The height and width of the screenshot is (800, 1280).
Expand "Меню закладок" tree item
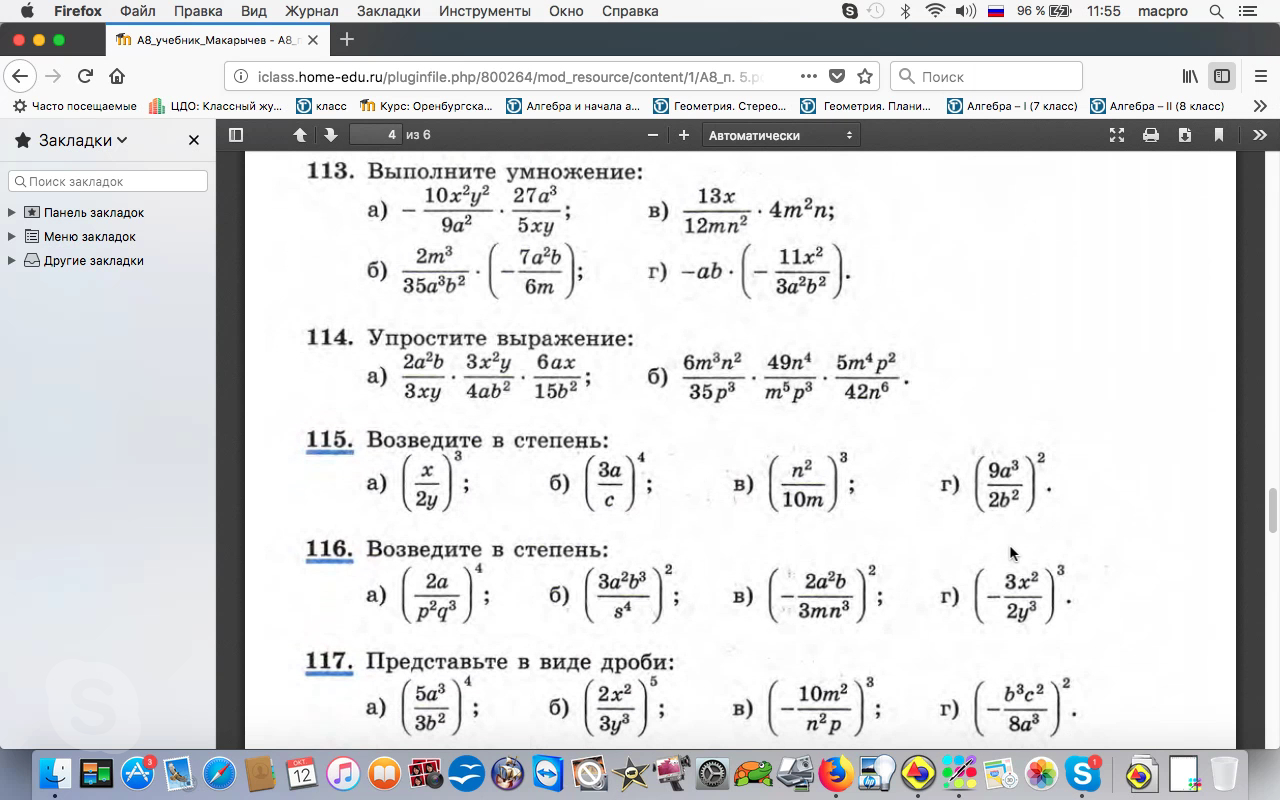pyautogui.click(x=12, y=236)
